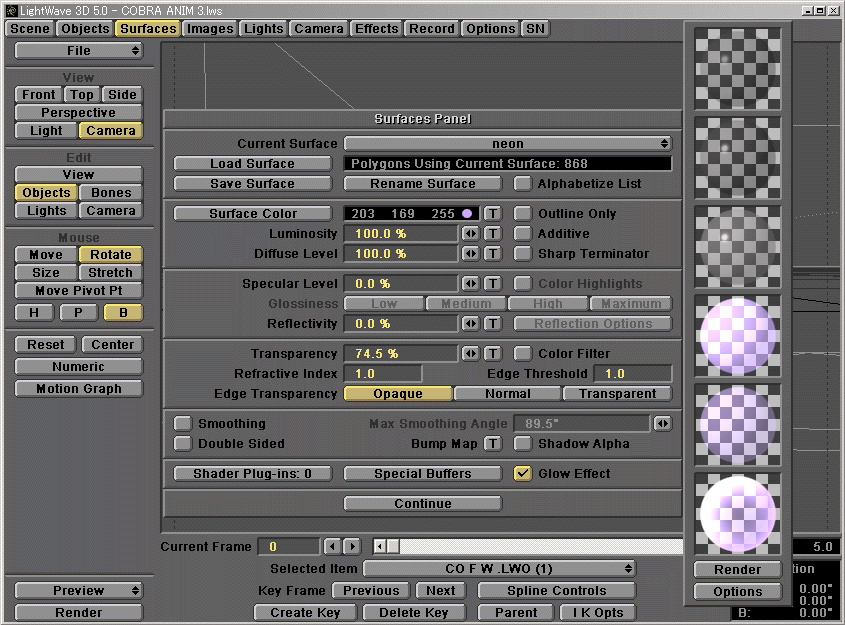The width and height of the screenshot is (845, 625).
Task: Open the Current Surface dropdown showing neon
Action: tap(508, 144)
